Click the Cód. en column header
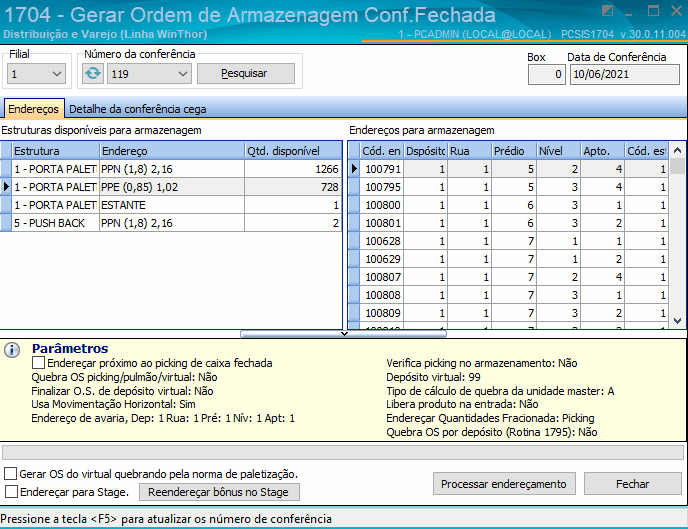The width and height of the screenshot is (688, 529). tap(381, 151)
